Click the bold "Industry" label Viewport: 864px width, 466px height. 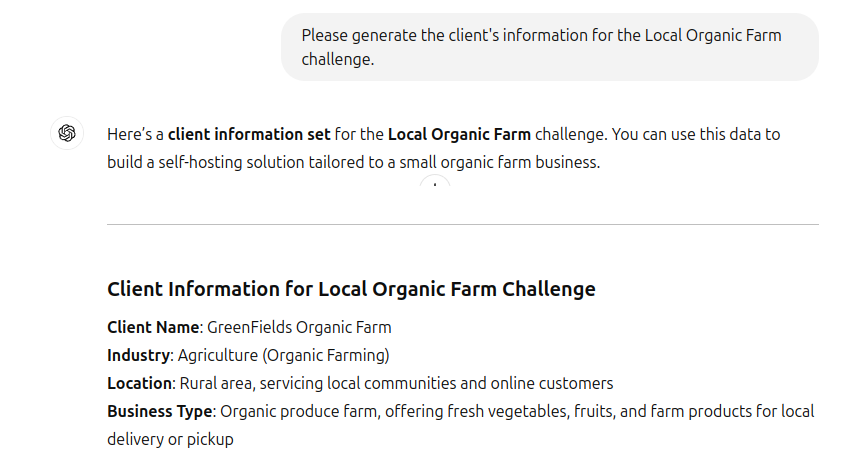click(x=139, y=355)
